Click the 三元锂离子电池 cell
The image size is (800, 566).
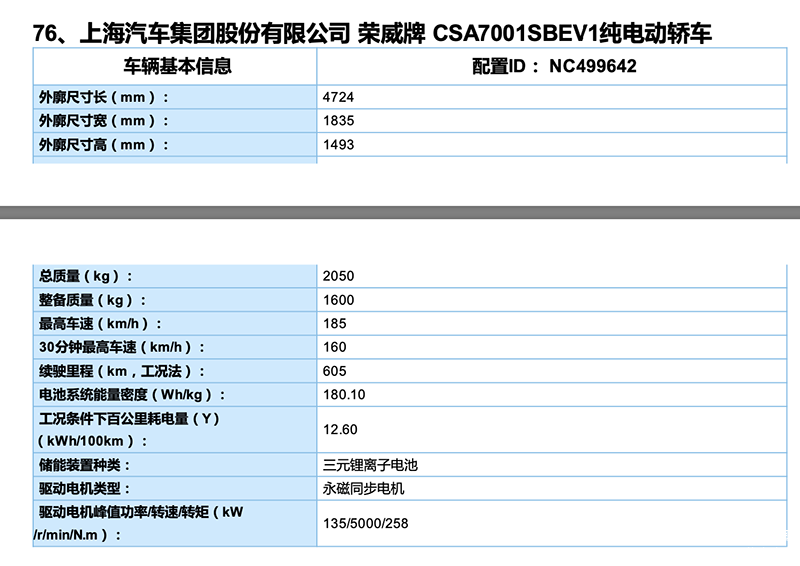pyautogui.click(x=370, y=465)
